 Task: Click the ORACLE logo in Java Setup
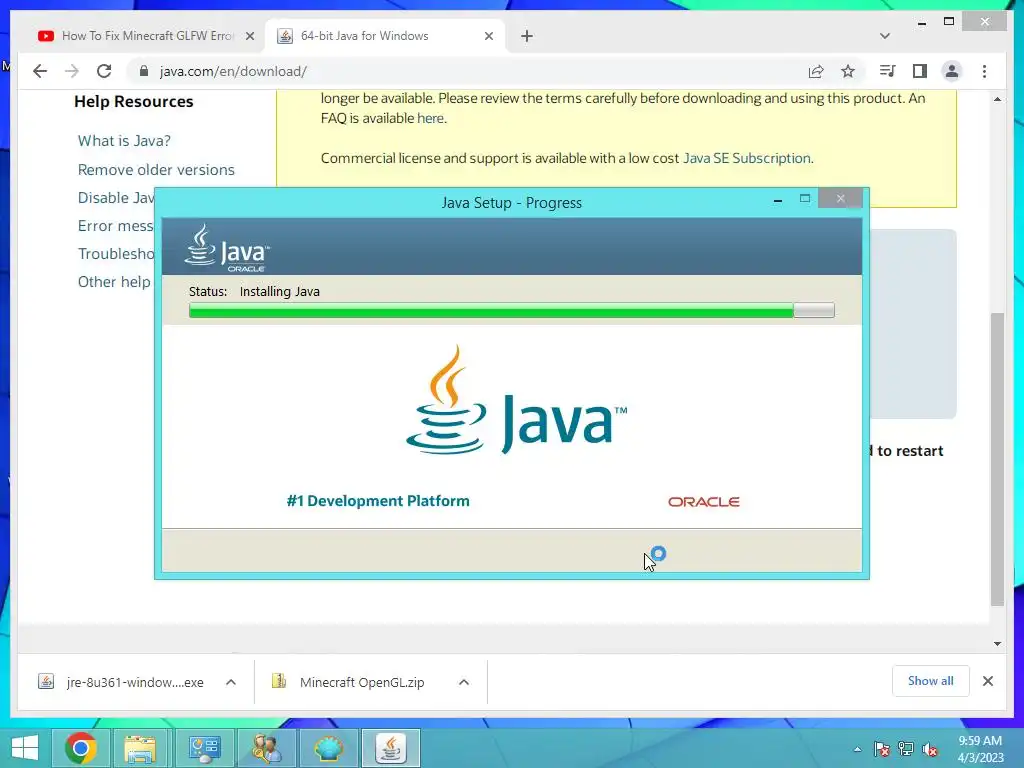coord(703,502)
